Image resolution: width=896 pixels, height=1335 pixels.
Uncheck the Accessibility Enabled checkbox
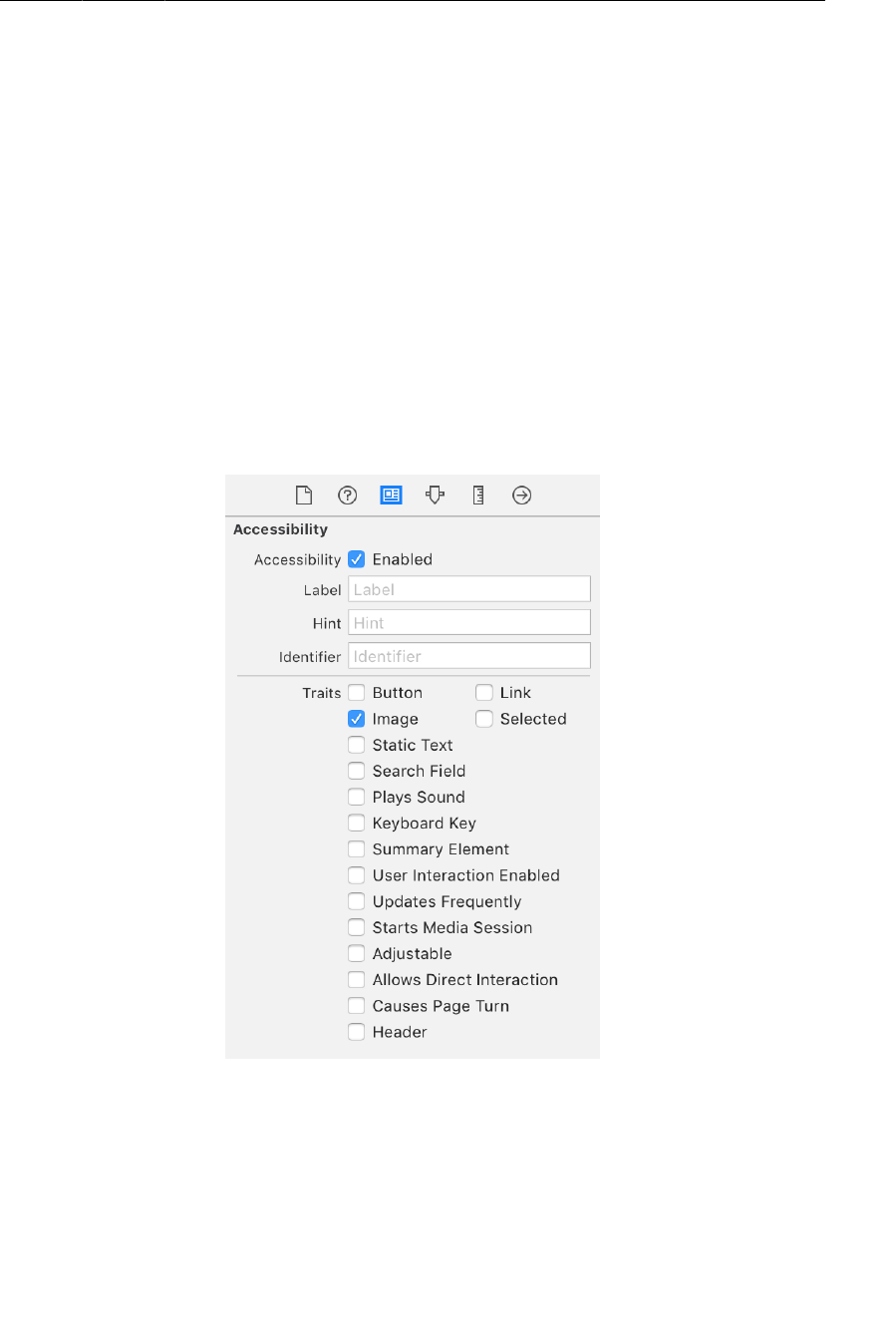tap(357, 559)
